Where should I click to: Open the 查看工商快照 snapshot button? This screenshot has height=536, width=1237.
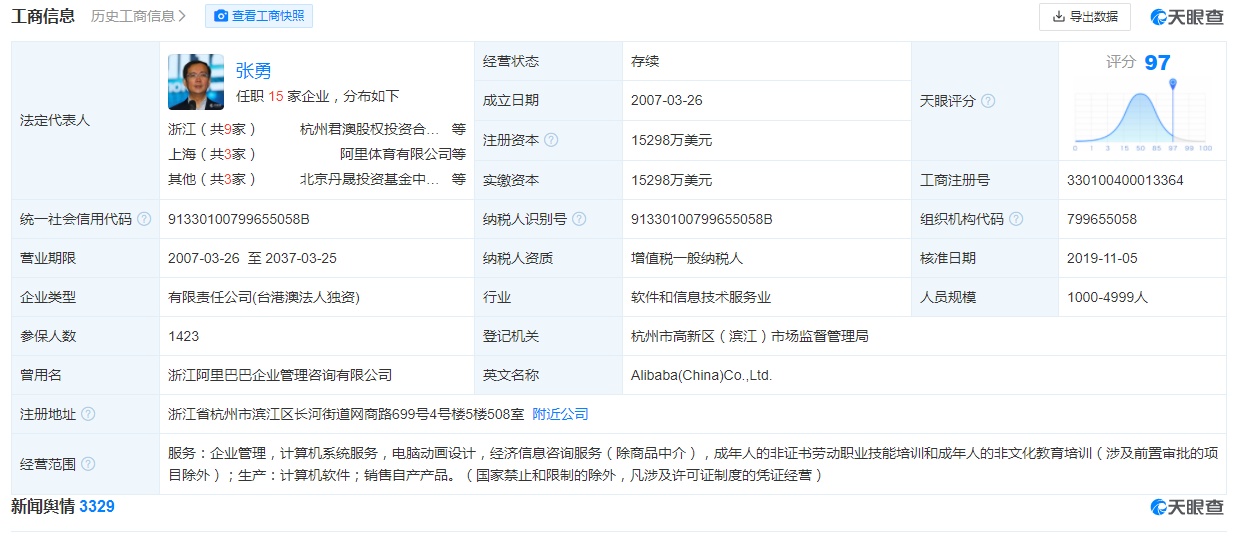[259, 16]
